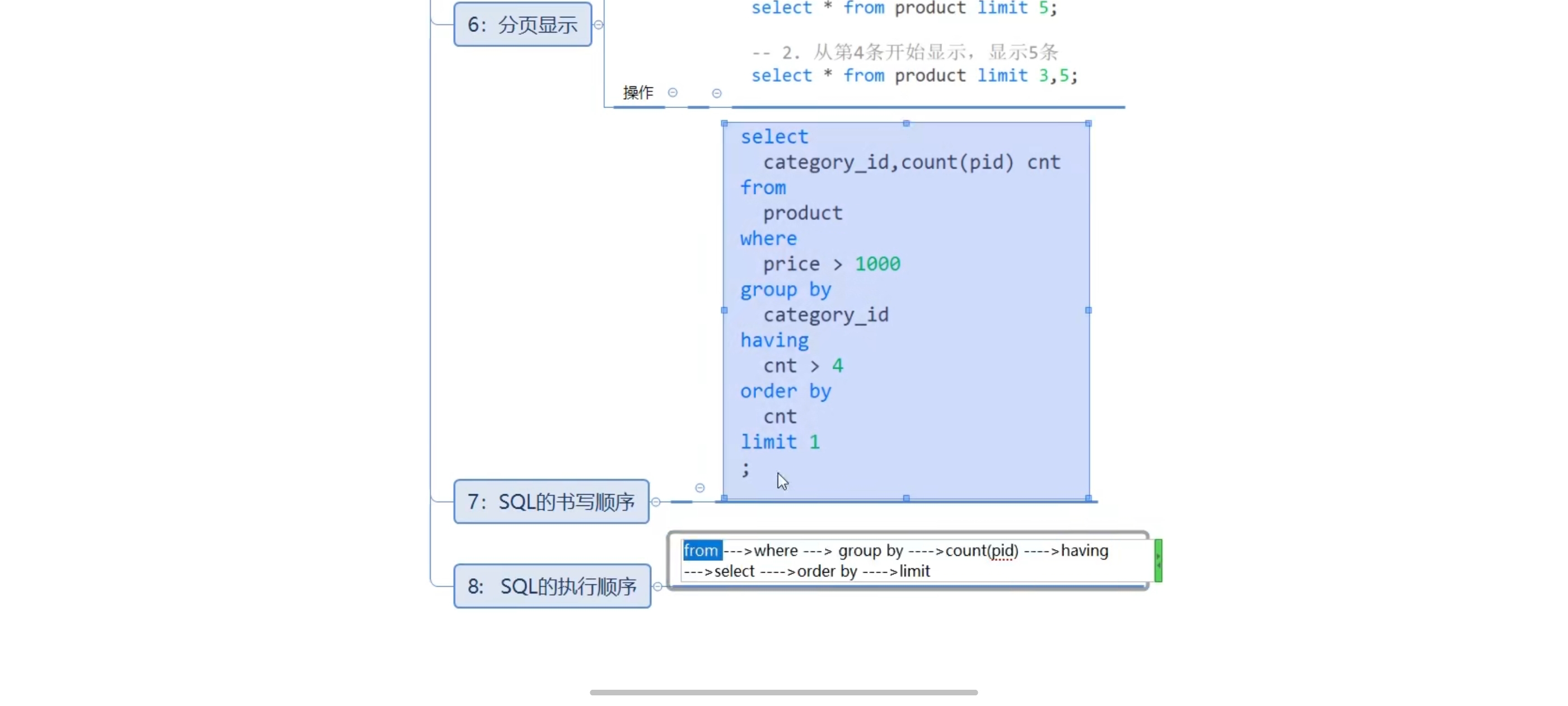Click the horizontal scrollbar at bottom

(x=783, y=693)
